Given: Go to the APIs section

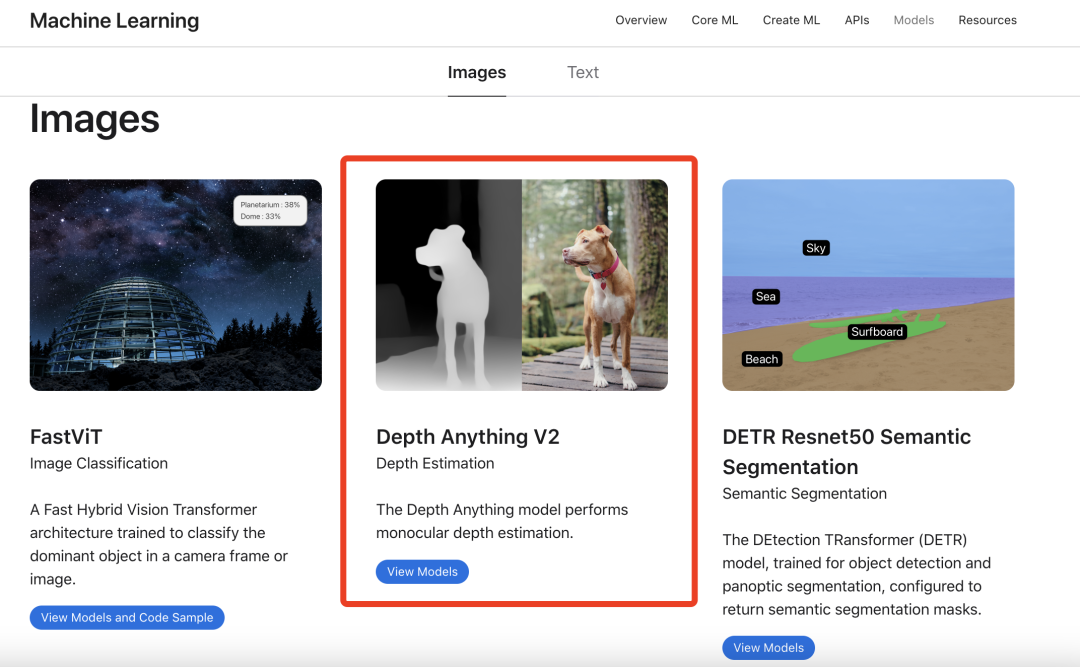Looking at the screenshot, I should tap(856, 20).
